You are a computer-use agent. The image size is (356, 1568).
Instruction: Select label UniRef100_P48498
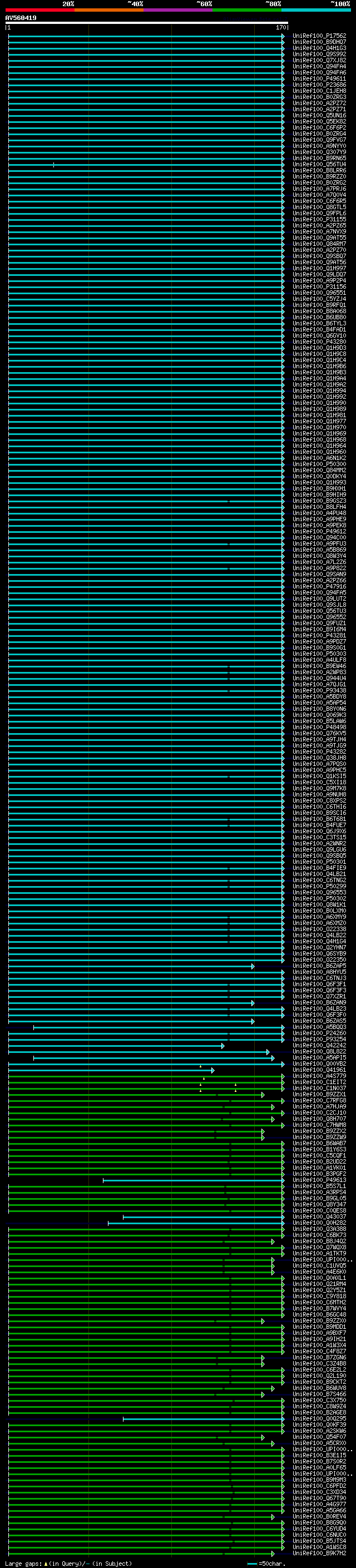[x=319, y=727]
